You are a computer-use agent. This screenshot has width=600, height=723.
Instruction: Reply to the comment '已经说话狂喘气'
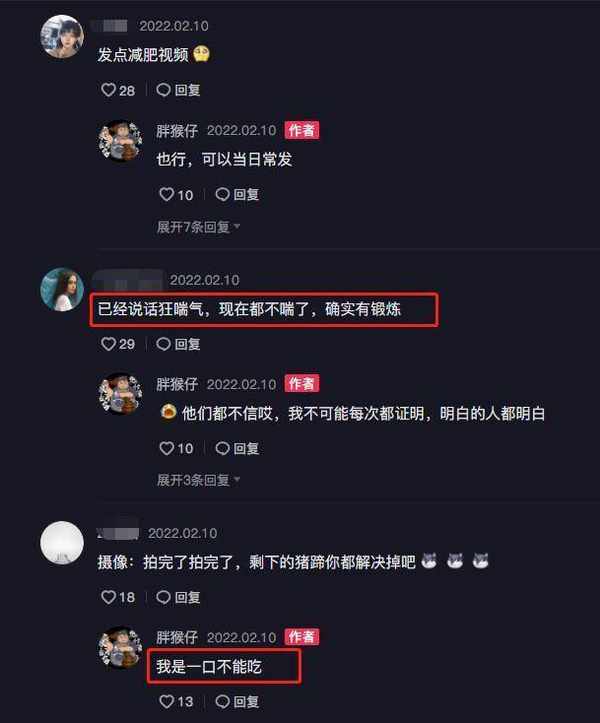tap(178, 344)
